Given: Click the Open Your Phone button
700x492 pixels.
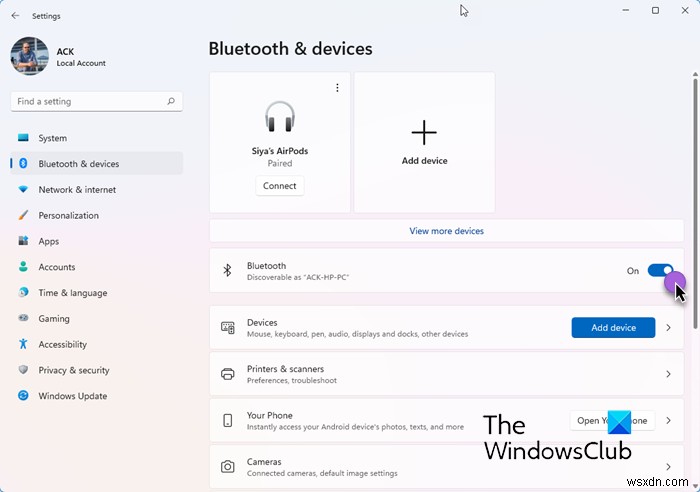Looking at the screenshot, I should click(x=612, y=421).
